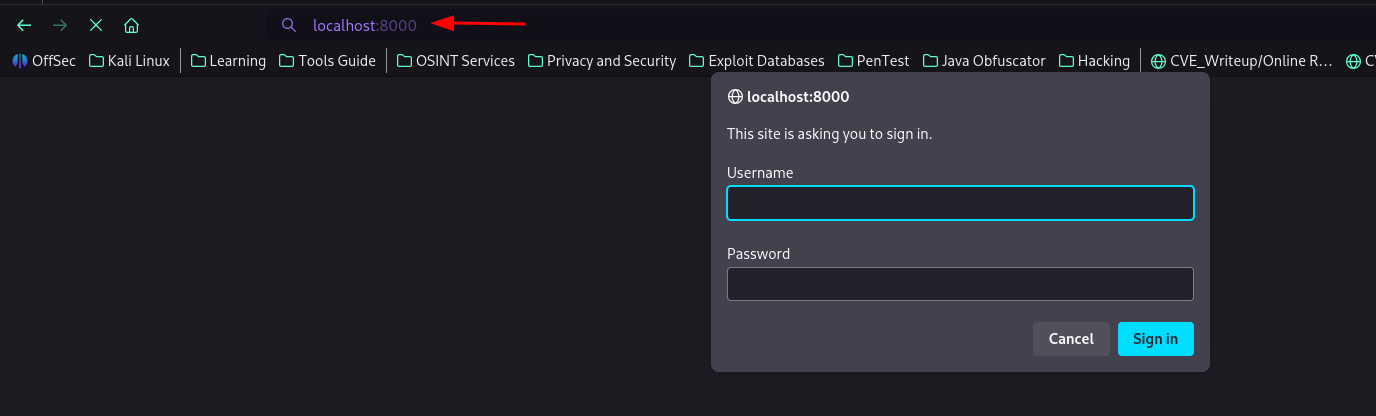Click into the Password field
Viewport: 1376px width, 416px height.
960,284
